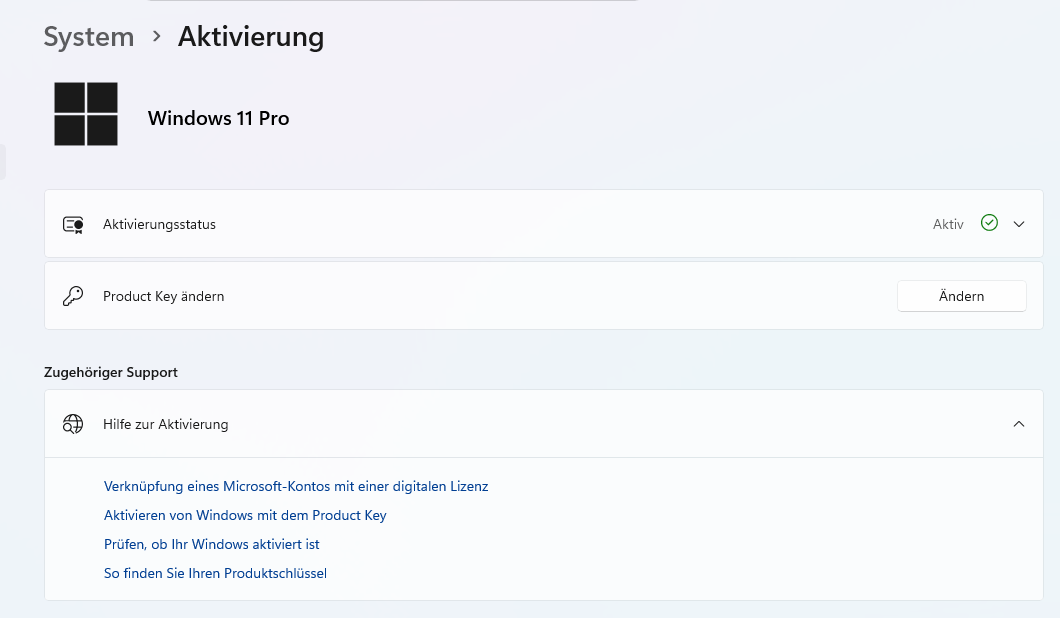This screenshot has width=1060, height=618.
Task: Click the Aktivierung page title
Action: click(251, 37)
